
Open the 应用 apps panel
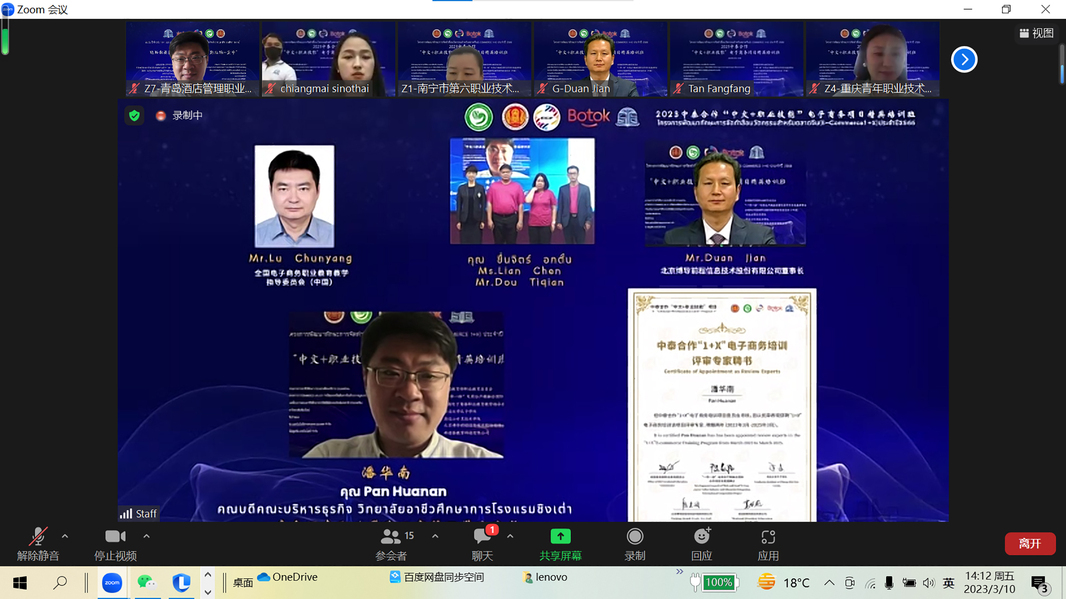pyautogui.click(x=767, y=543)
